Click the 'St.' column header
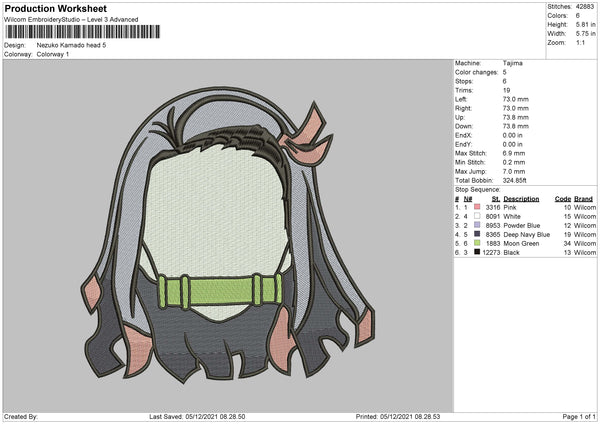This screenshot has width=600, height=424. 496,199
